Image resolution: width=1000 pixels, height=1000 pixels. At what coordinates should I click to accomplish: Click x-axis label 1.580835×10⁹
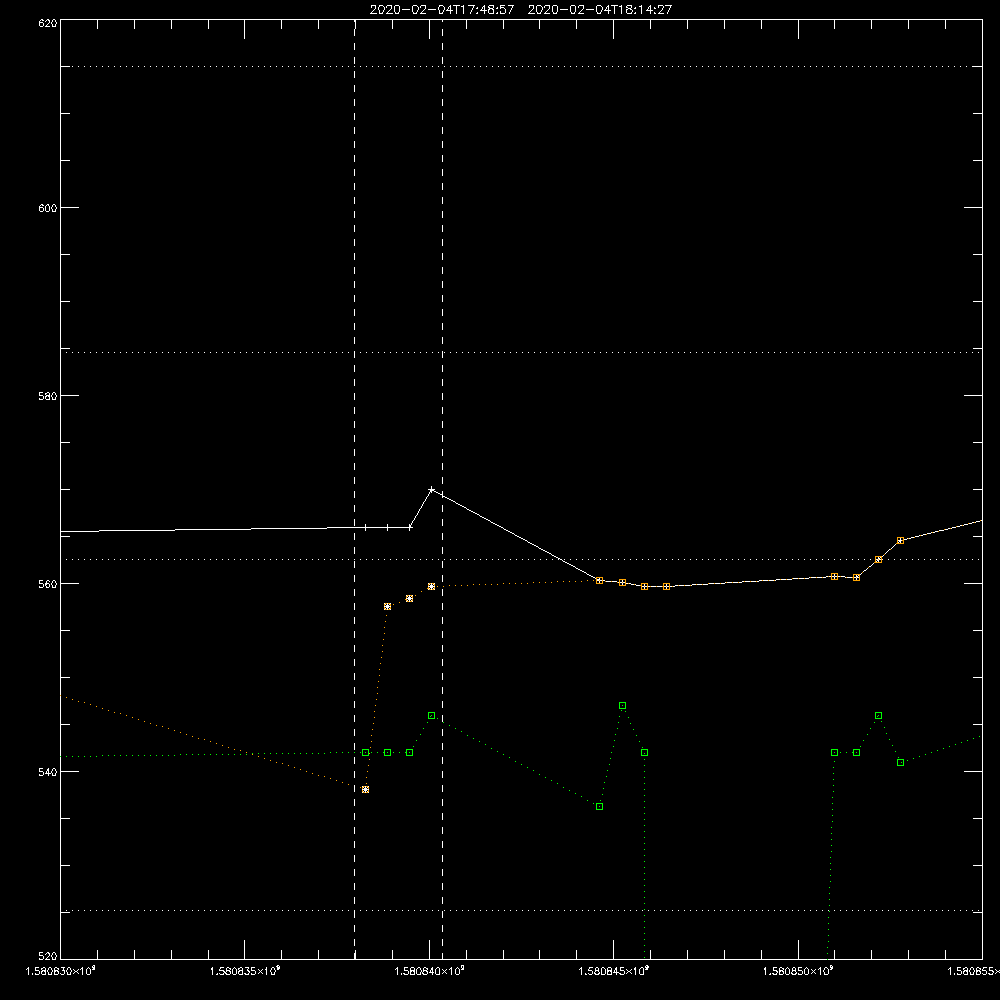(245, 971)
